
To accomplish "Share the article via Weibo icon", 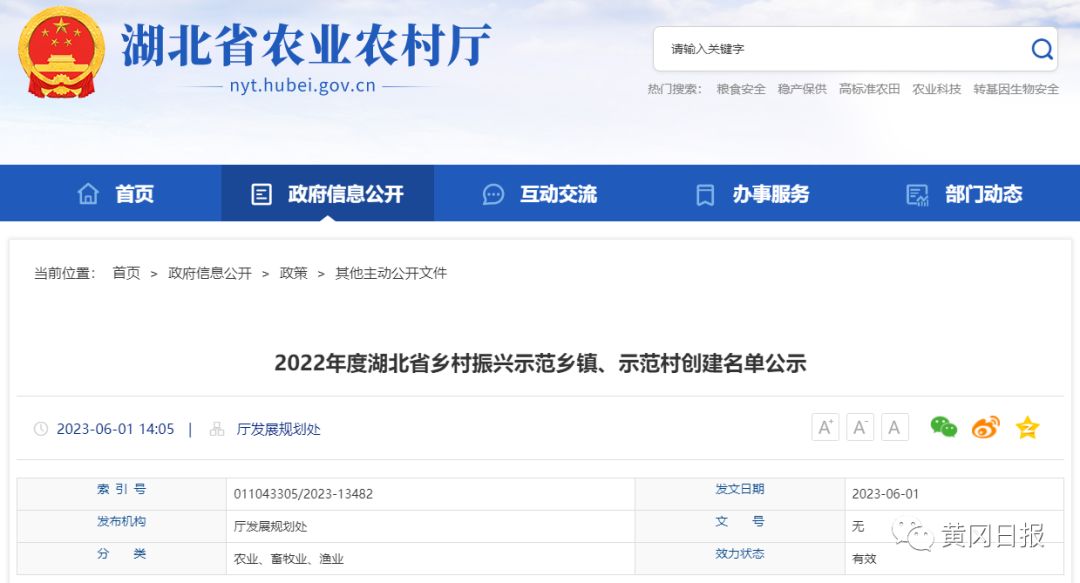I will click(984, 426).
